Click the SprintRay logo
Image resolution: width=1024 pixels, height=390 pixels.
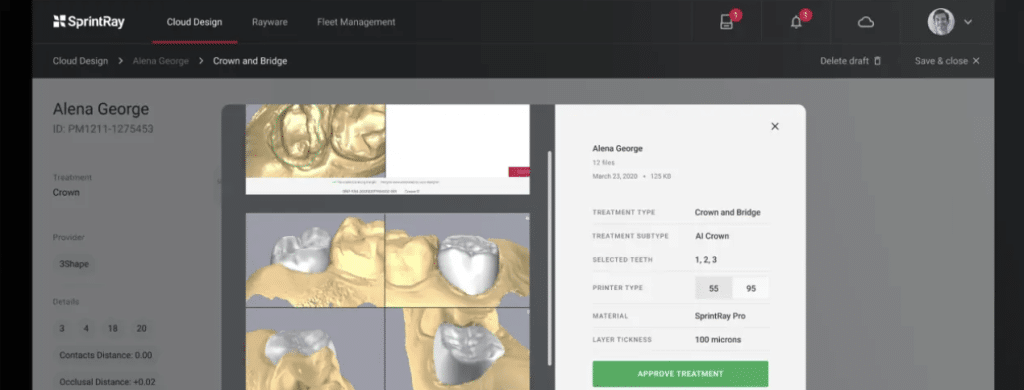click(89, 22)
